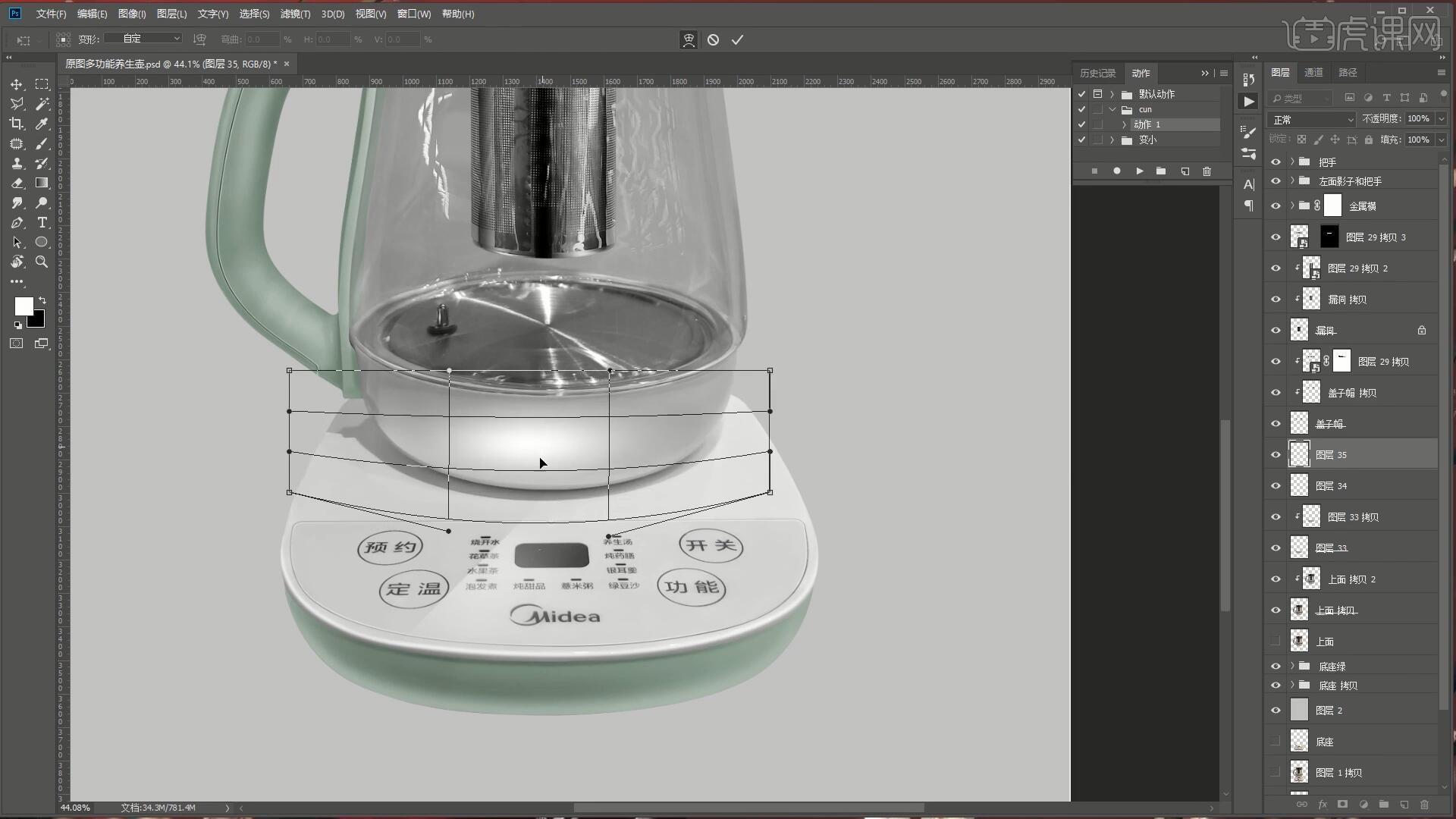
Task: Expand the 把手 layer group
Action: 1292,162
